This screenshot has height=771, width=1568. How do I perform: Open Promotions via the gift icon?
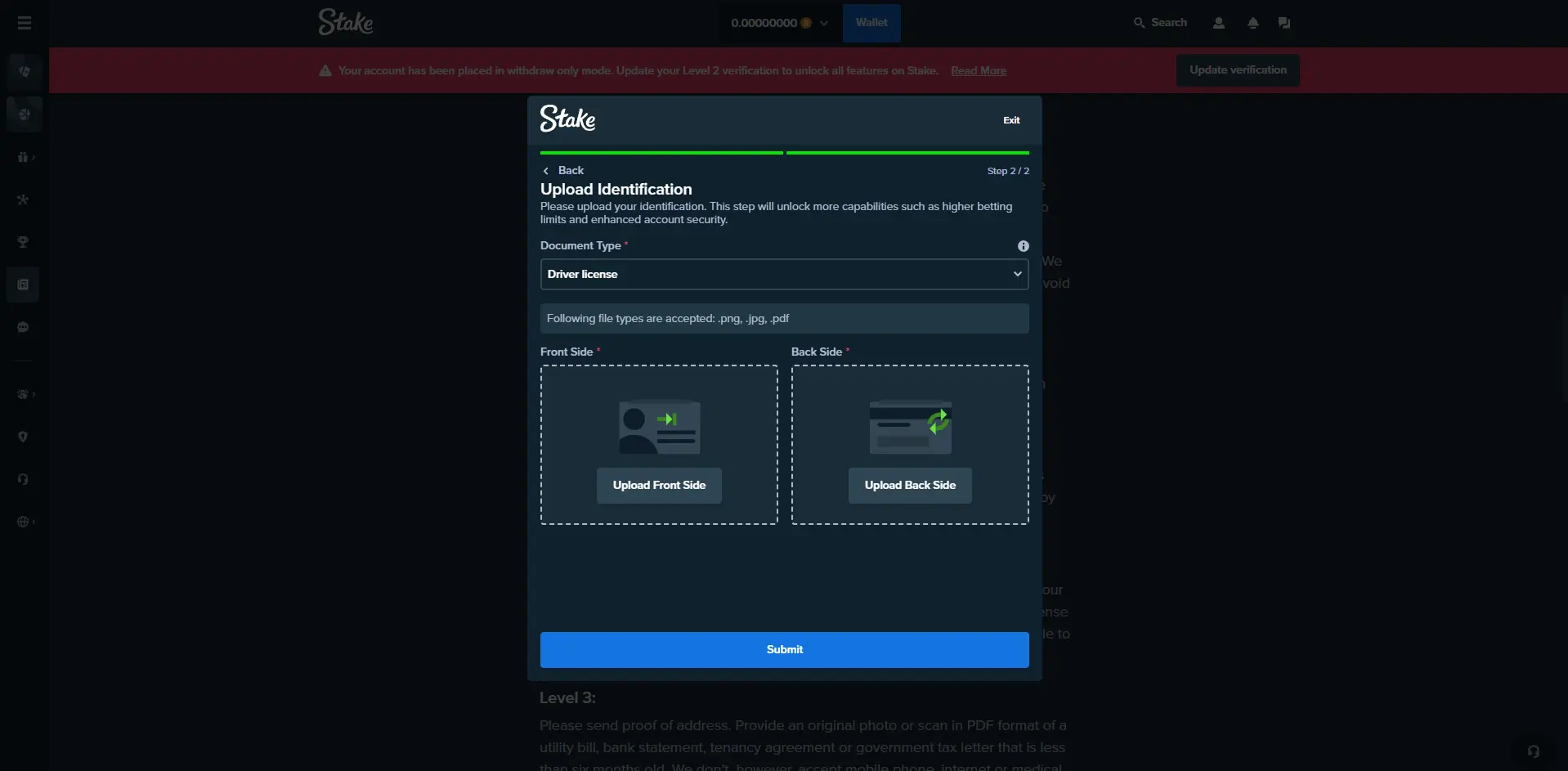[23, 157]
